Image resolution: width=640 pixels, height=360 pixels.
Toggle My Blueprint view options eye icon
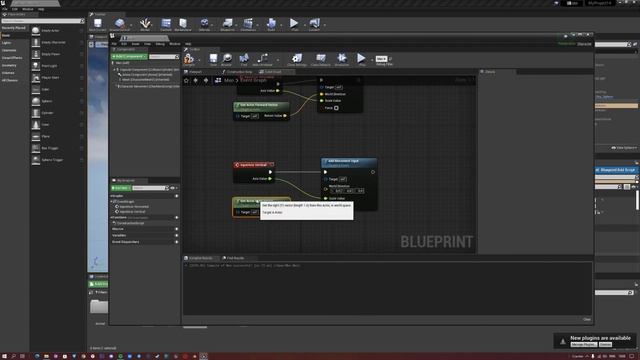coord(173,188)
